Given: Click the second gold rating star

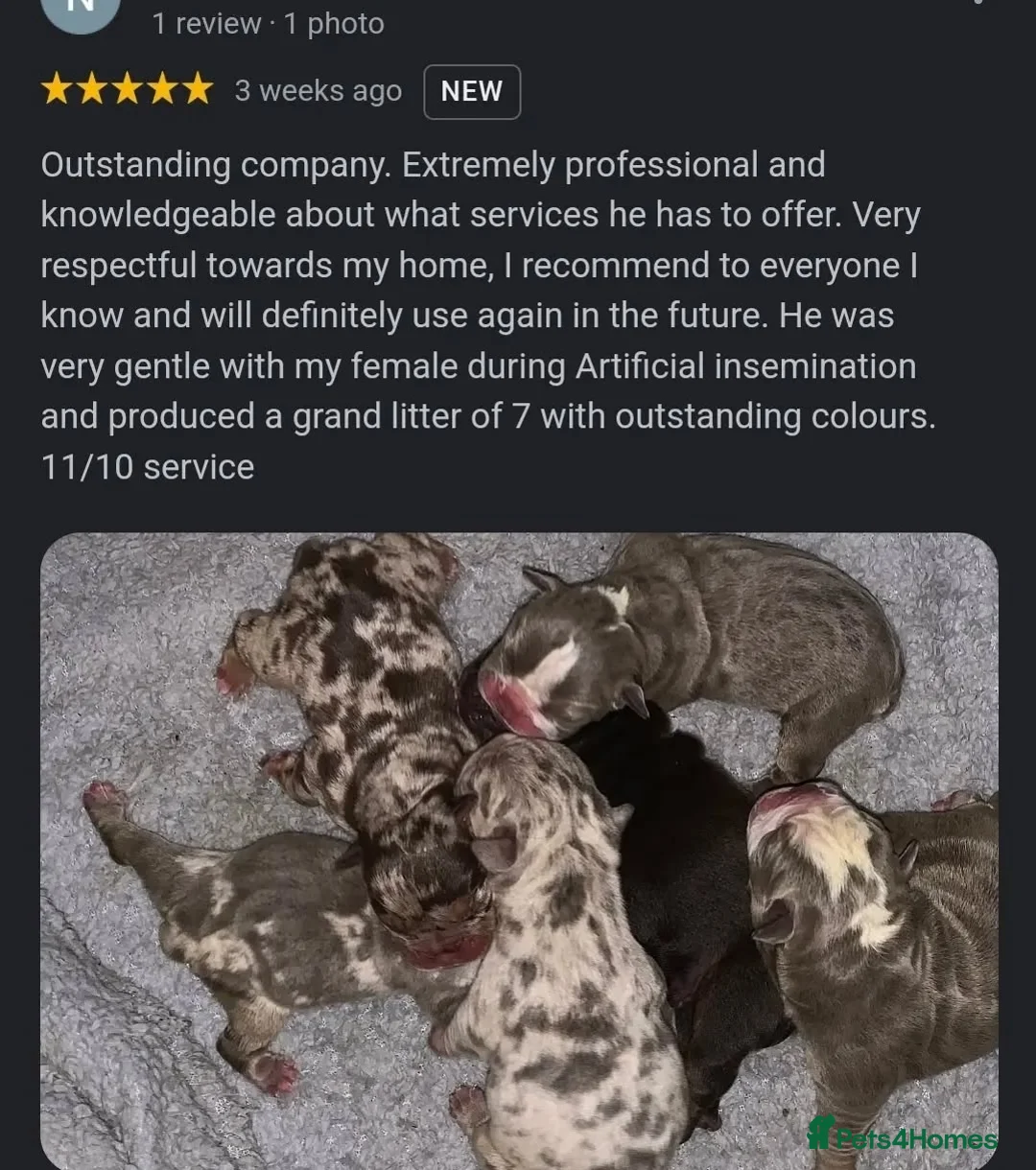Looking at the screenshot, I should tap(92, 89).
